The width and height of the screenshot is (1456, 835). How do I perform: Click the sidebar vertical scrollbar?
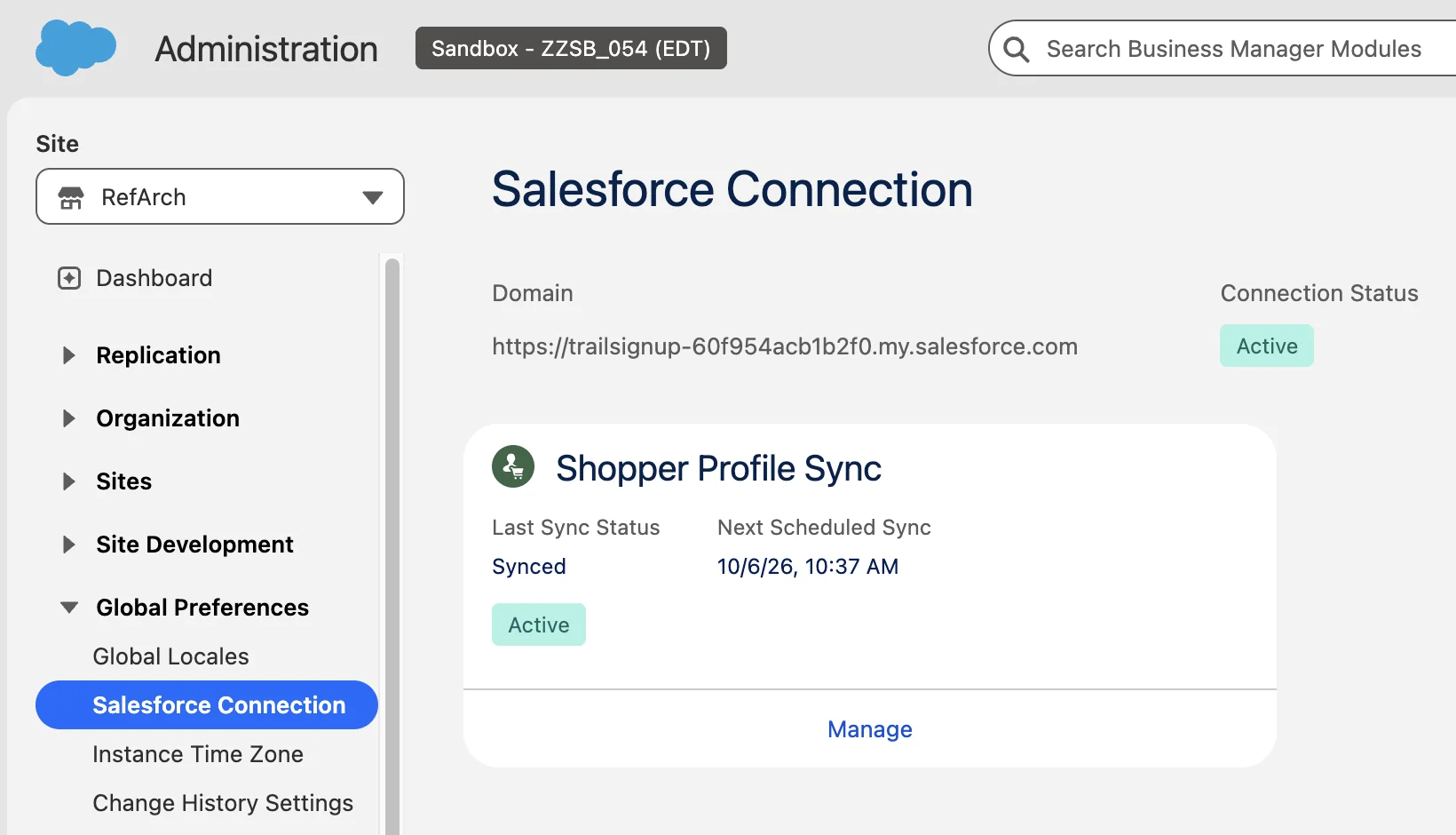point(392,545)
